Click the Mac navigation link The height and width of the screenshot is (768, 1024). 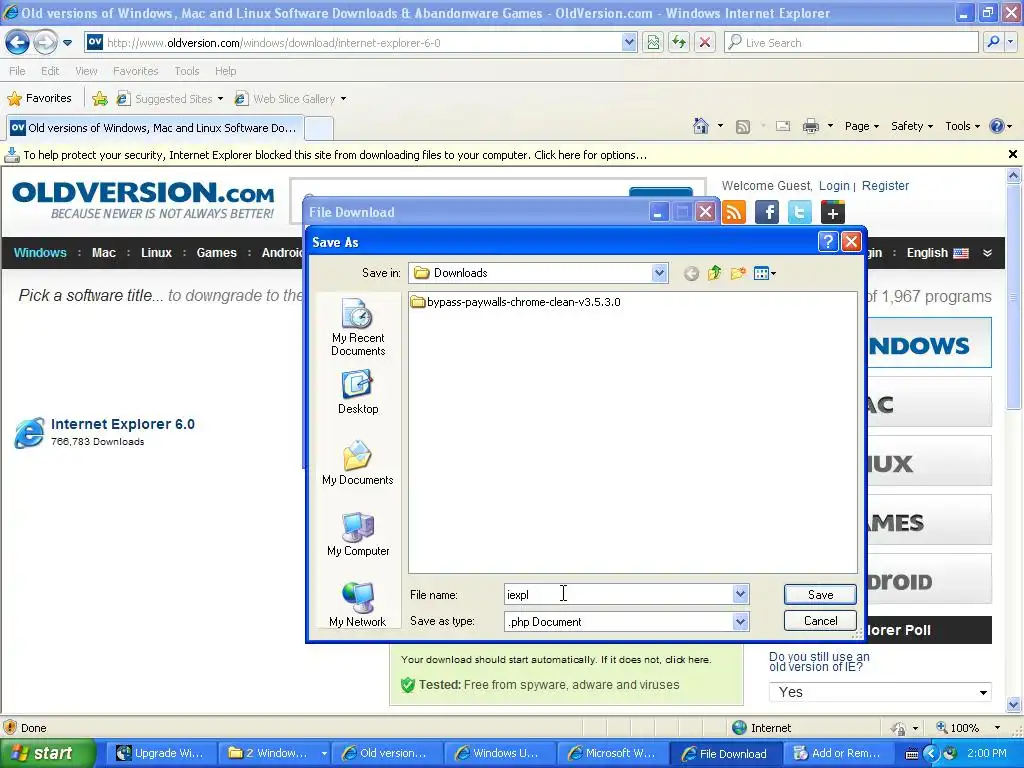[104, 253]
